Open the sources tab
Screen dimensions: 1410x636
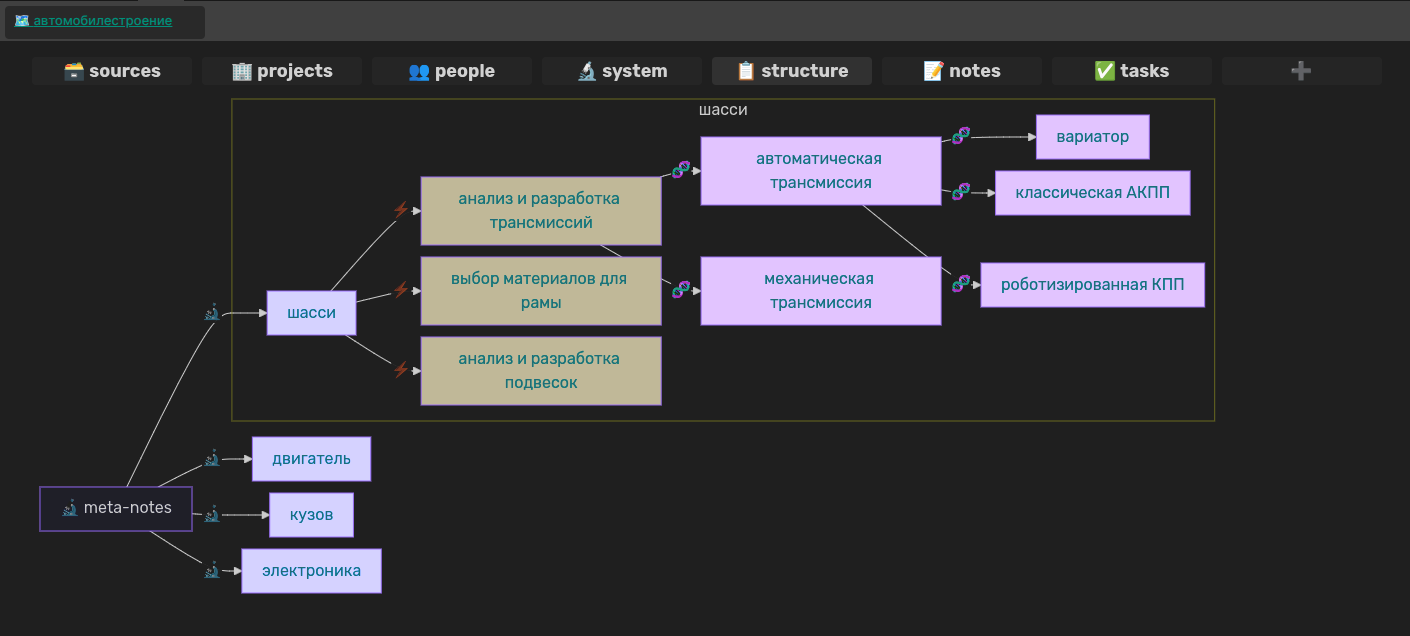pyautogui.click(x=112, y=71)
